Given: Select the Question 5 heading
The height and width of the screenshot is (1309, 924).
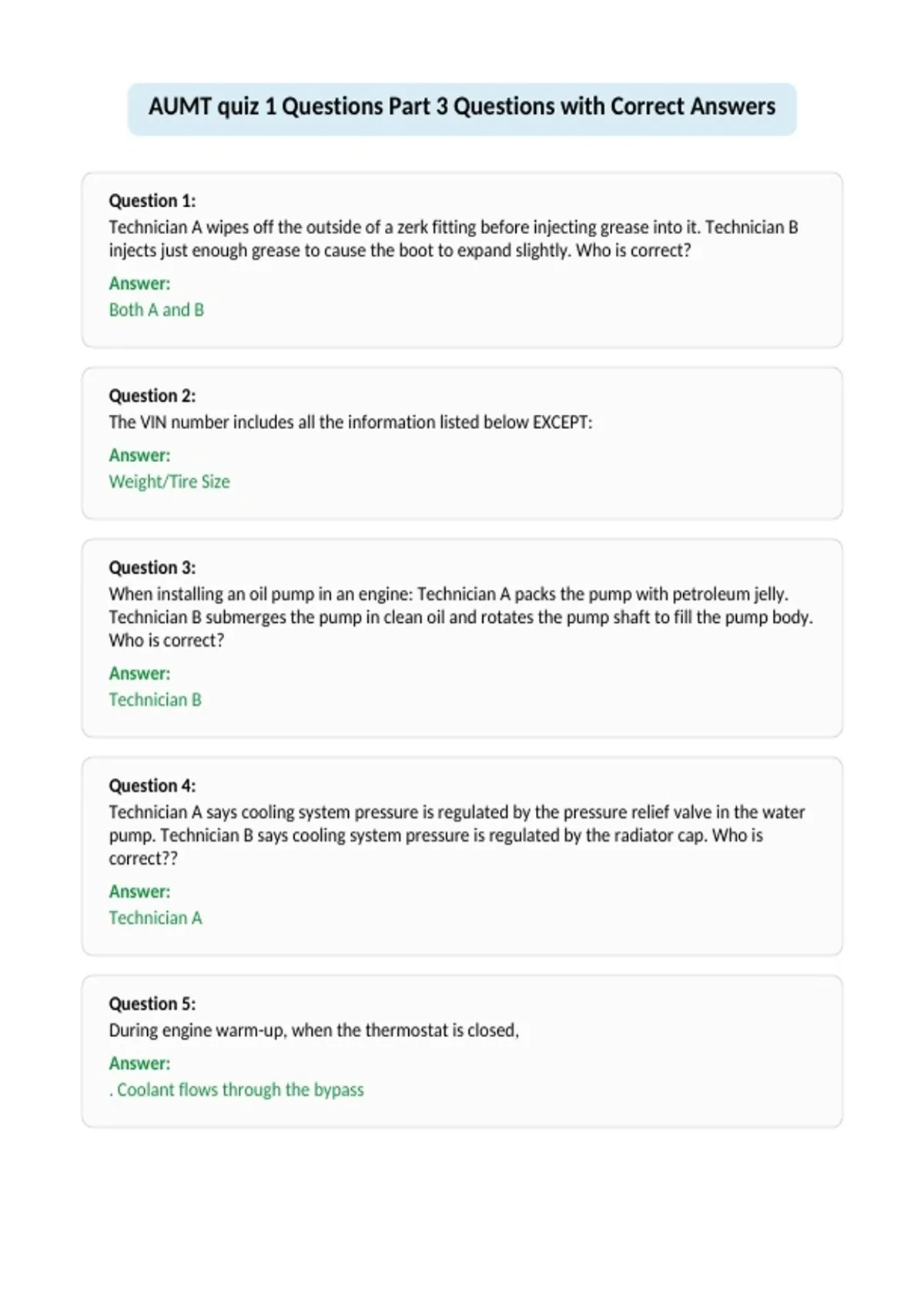Looking at the screenshot, I should tap(152, 1003).
